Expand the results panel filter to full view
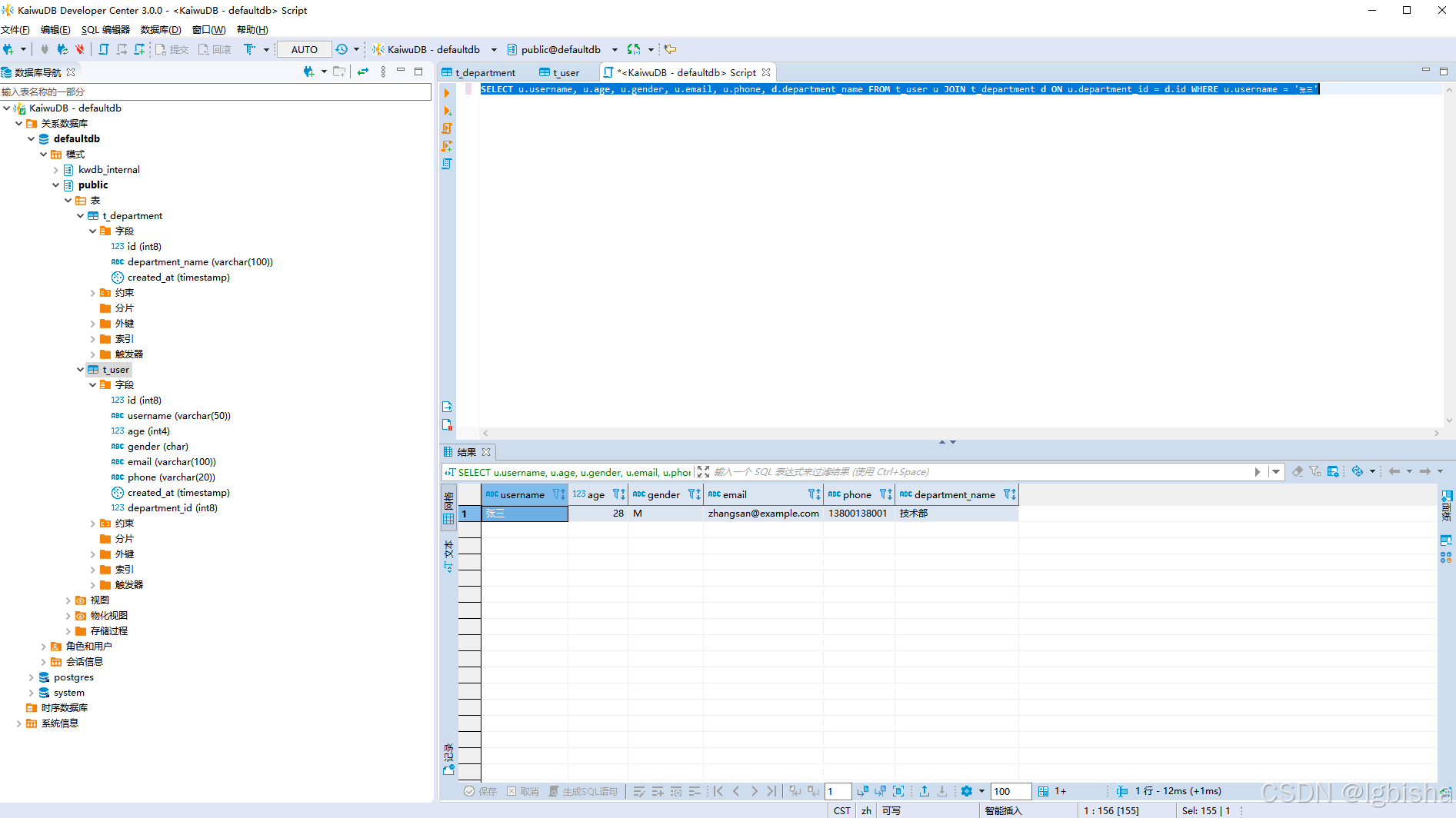Screen dimensions: 1456x818 coord(703,472)
